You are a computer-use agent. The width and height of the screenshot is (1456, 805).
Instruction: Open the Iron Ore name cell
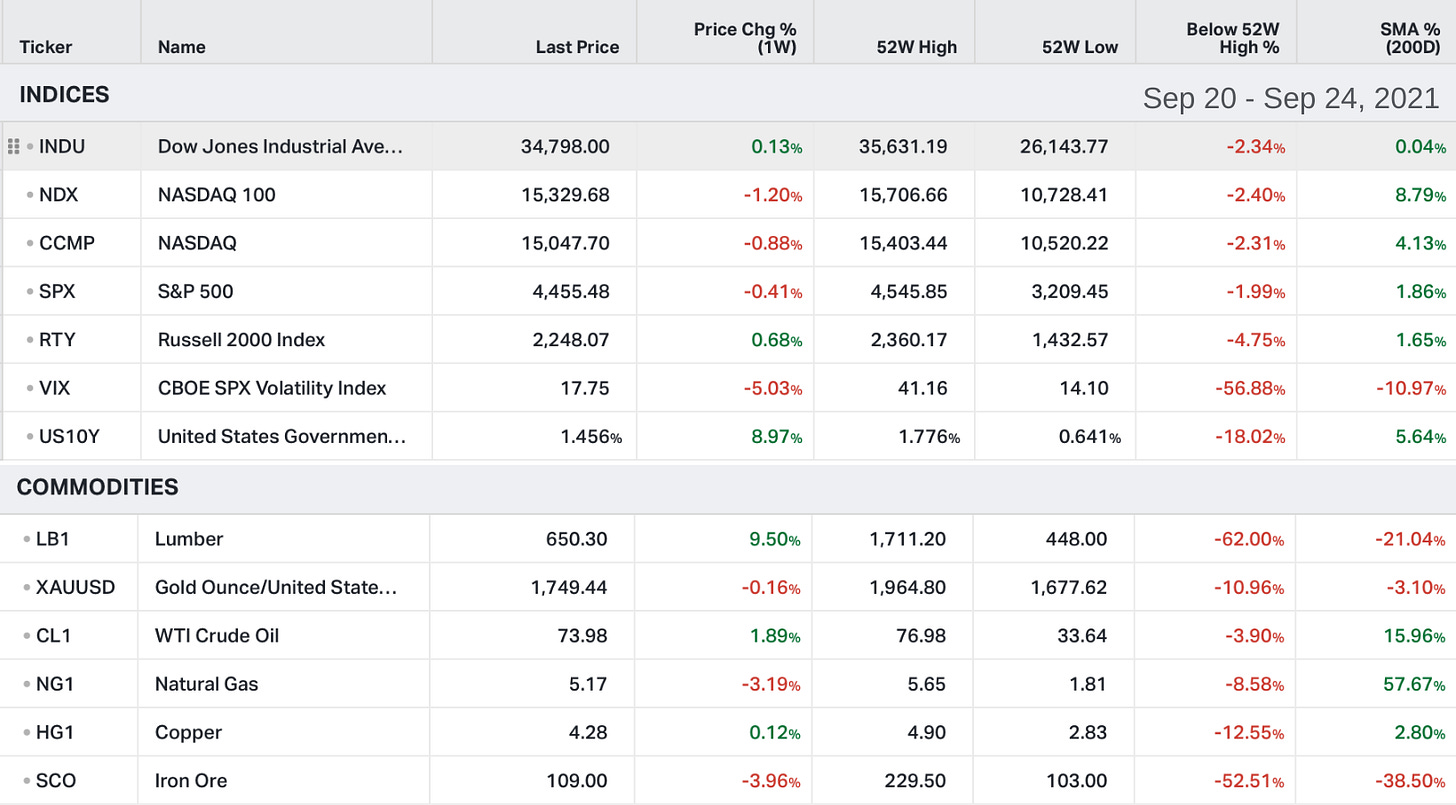[x=191, y=781]
